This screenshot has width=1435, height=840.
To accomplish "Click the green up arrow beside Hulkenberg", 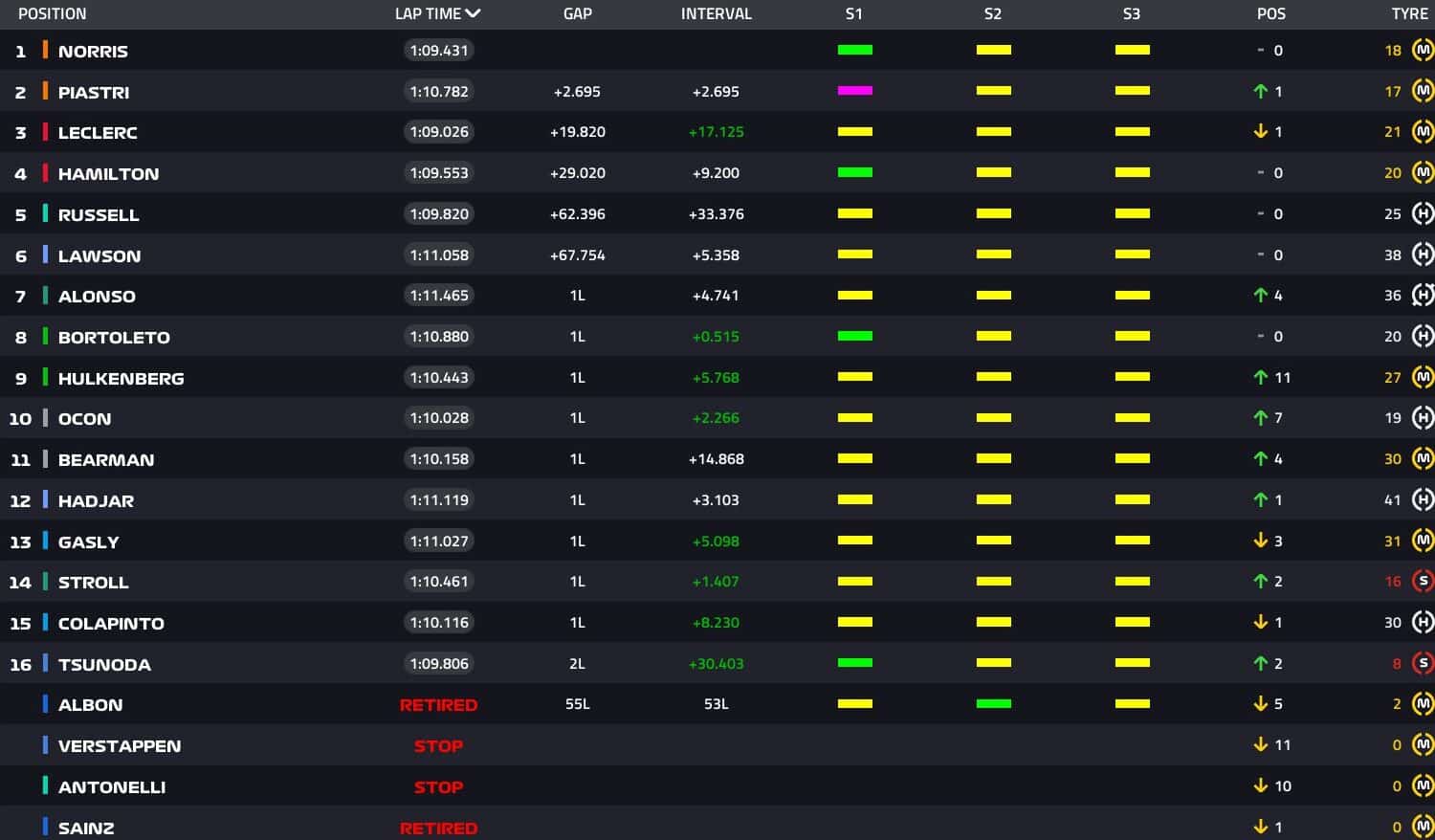I will coord(1261,377).
